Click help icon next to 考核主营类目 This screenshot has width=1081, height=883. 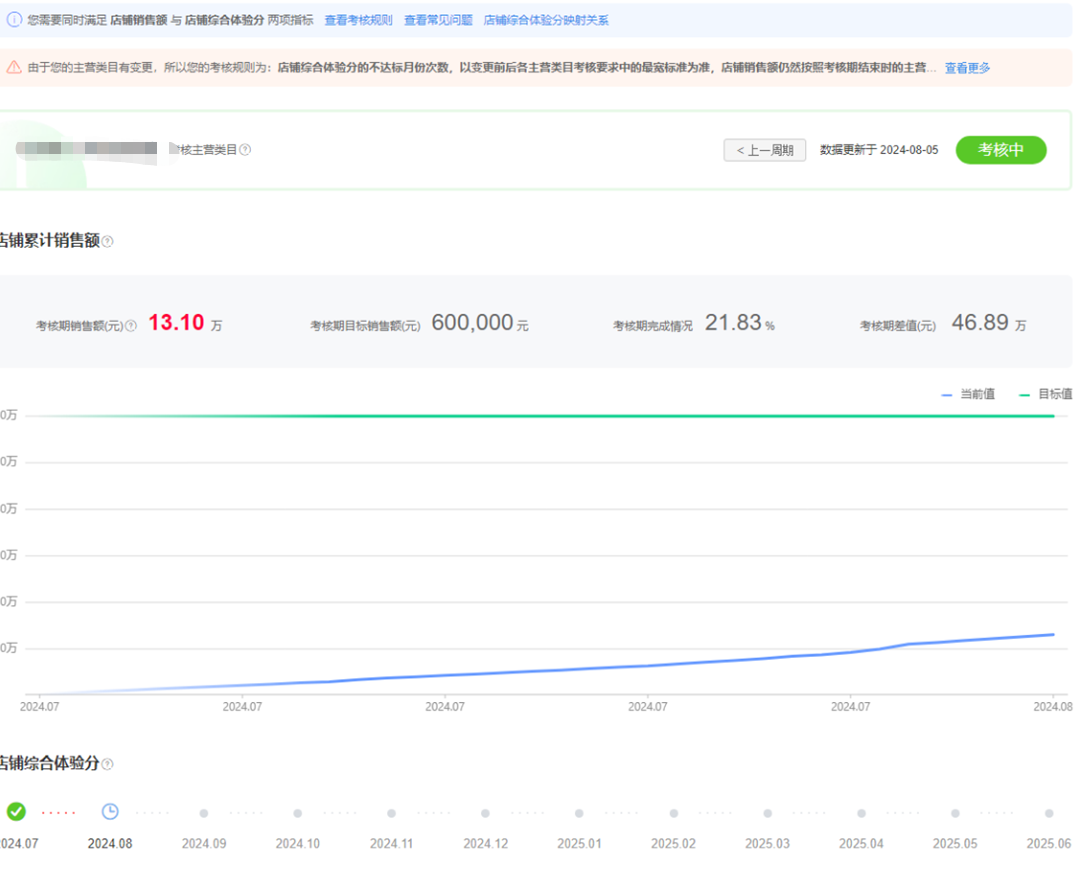[245, 150]
